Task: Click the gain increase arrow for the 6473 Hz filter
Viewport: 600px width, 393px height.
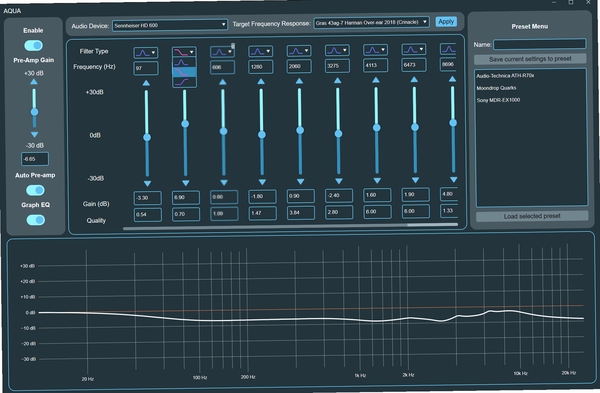Action: [x=414, y=80]
